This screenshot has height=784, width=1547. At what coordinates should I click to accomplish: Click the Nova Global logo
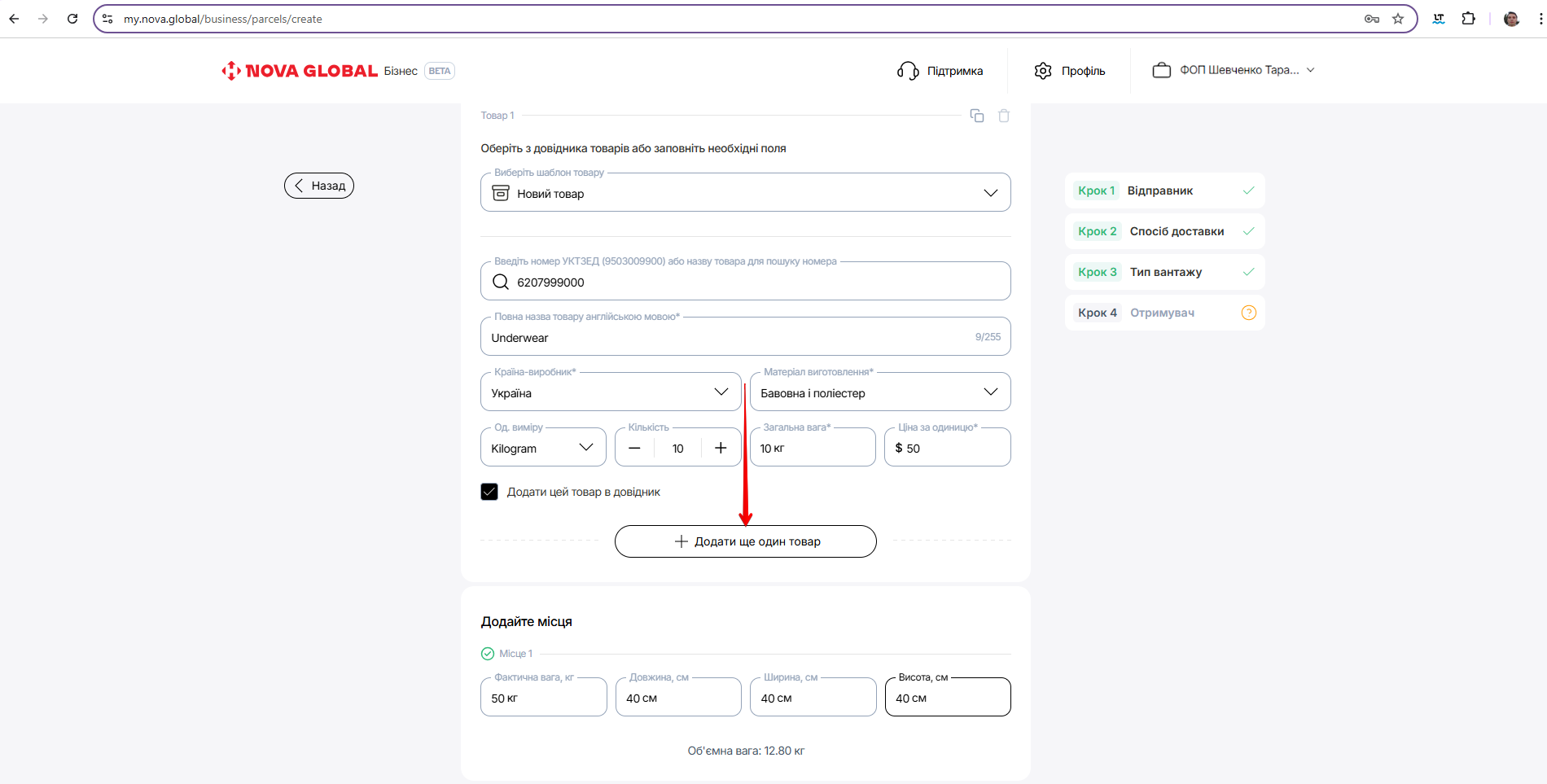point(300,71)
